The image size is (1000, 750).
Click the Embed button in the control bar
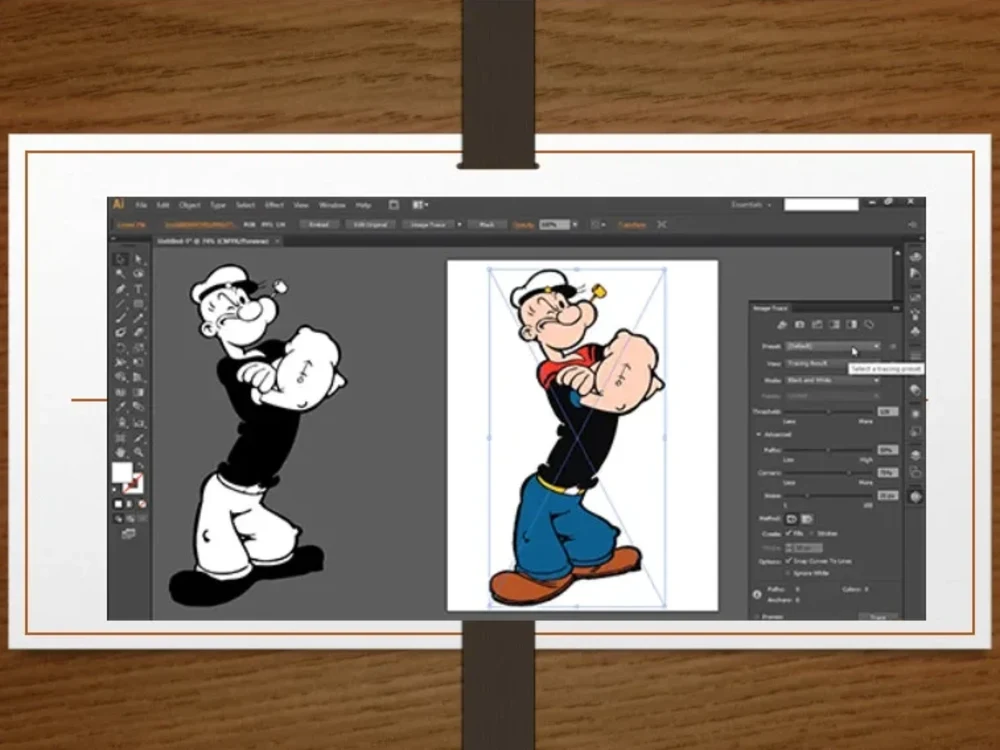(320, 224)
